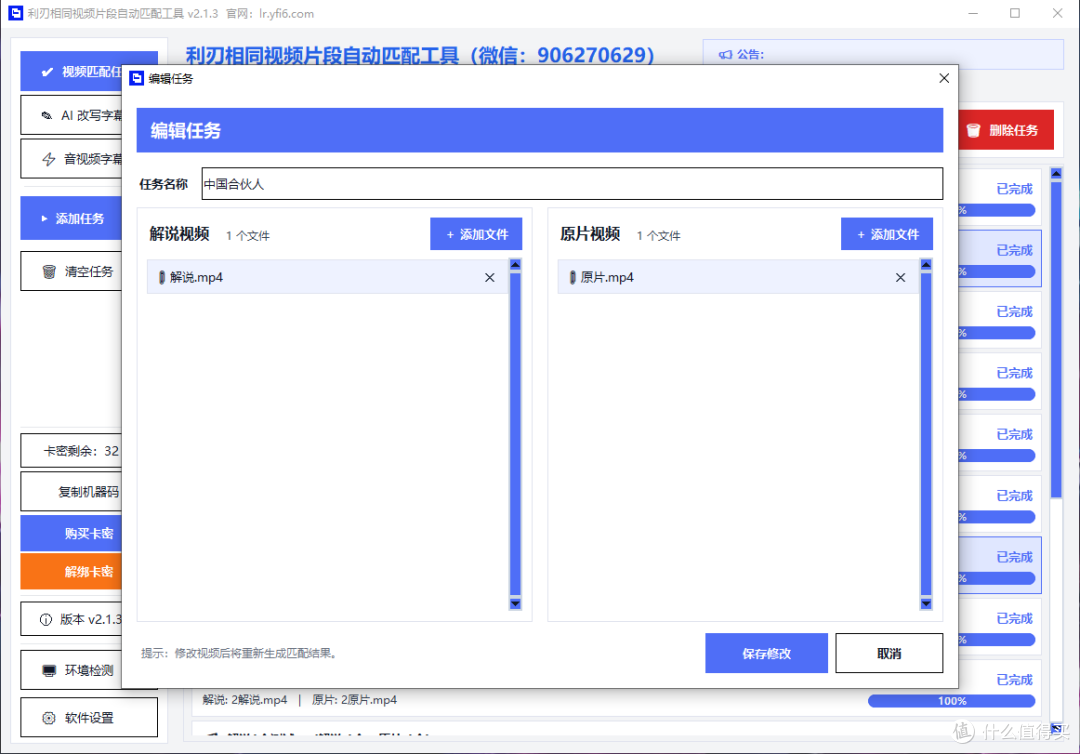Close the 编辑任务 dialog
The height and width of the screenshot is (754, 1080).
point(944,78)
